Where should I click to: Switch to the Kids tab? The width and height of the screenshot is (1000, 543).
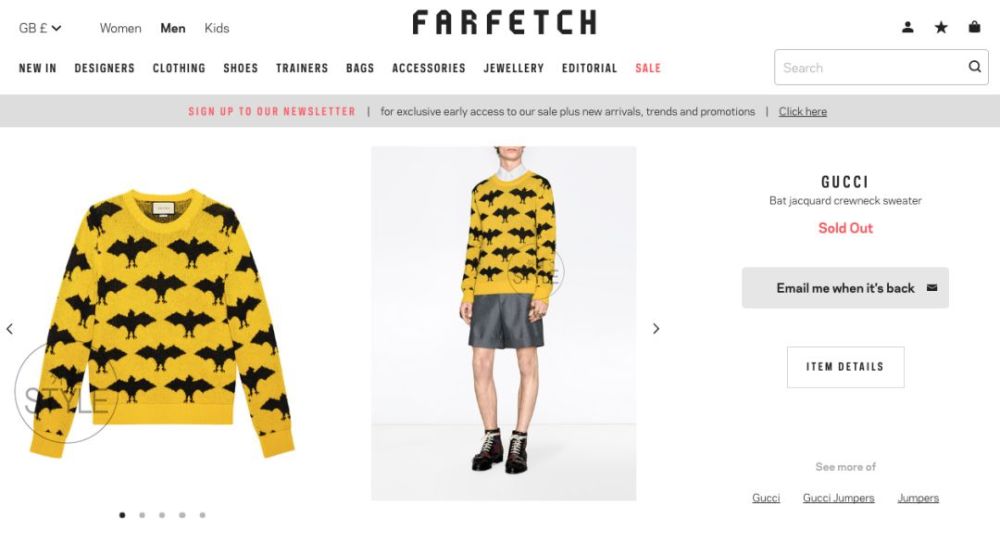[x=217, y=28]
